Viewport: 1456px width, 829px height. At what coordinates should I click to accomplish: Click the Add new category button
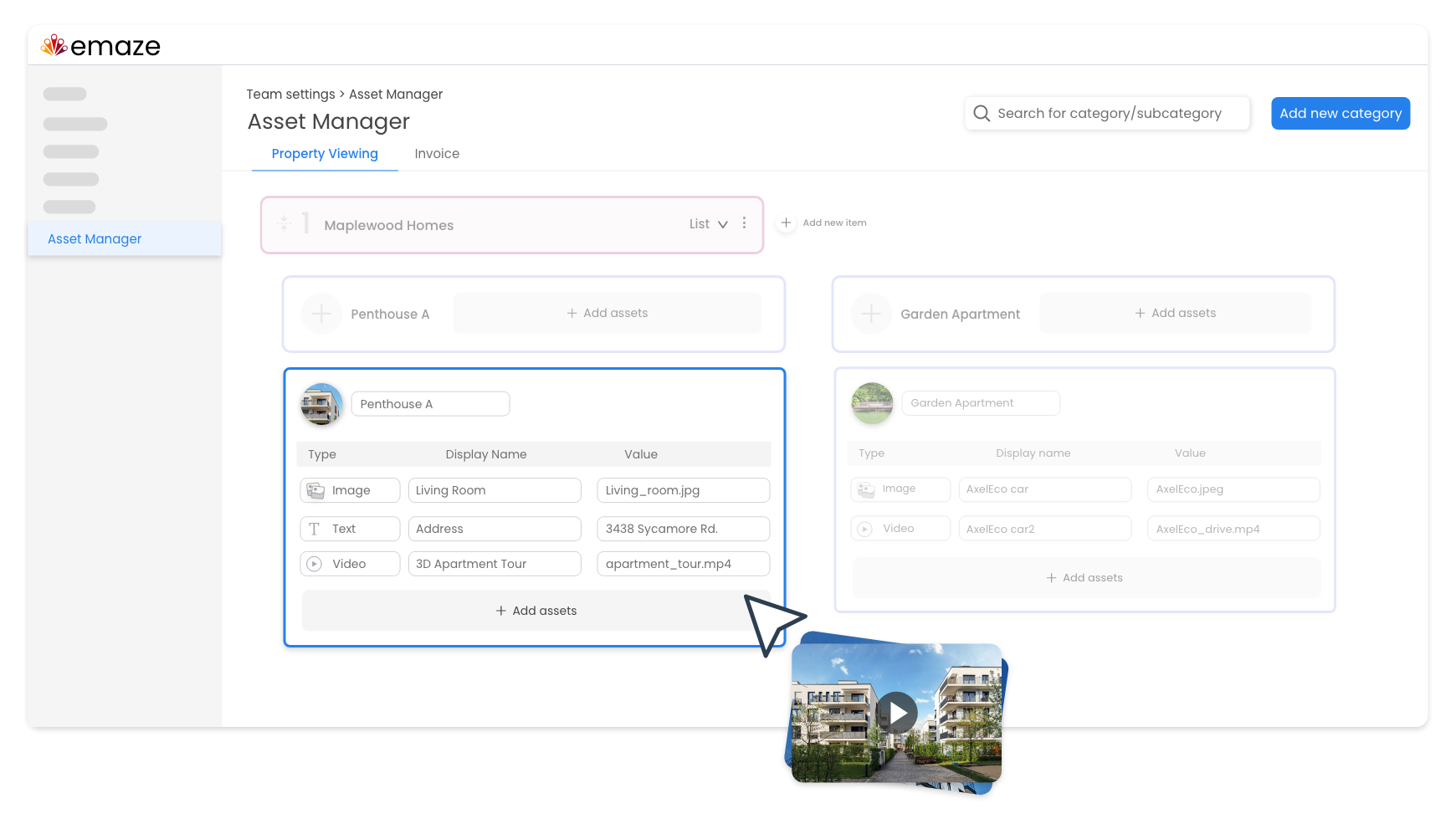(x=1341, y=114)
